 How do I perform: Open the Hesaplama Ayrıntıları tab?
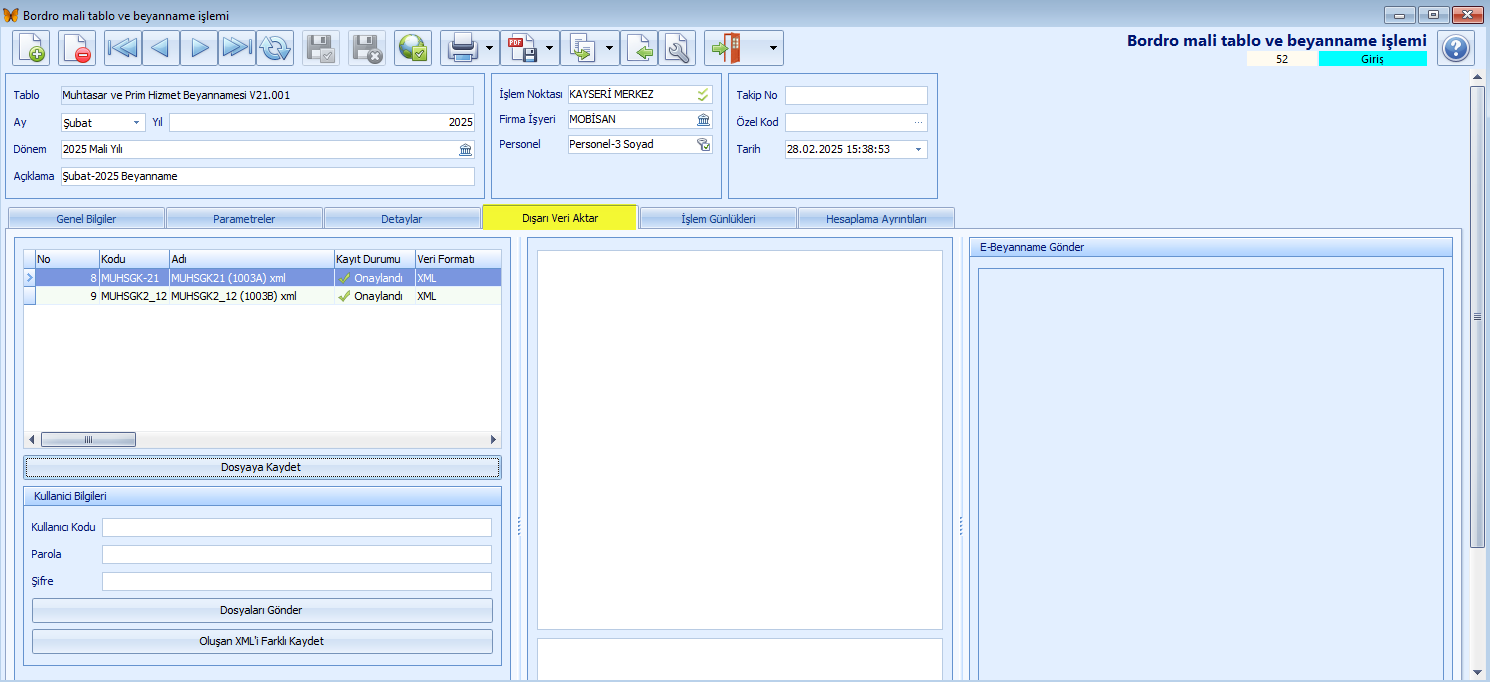pos(876,218)
